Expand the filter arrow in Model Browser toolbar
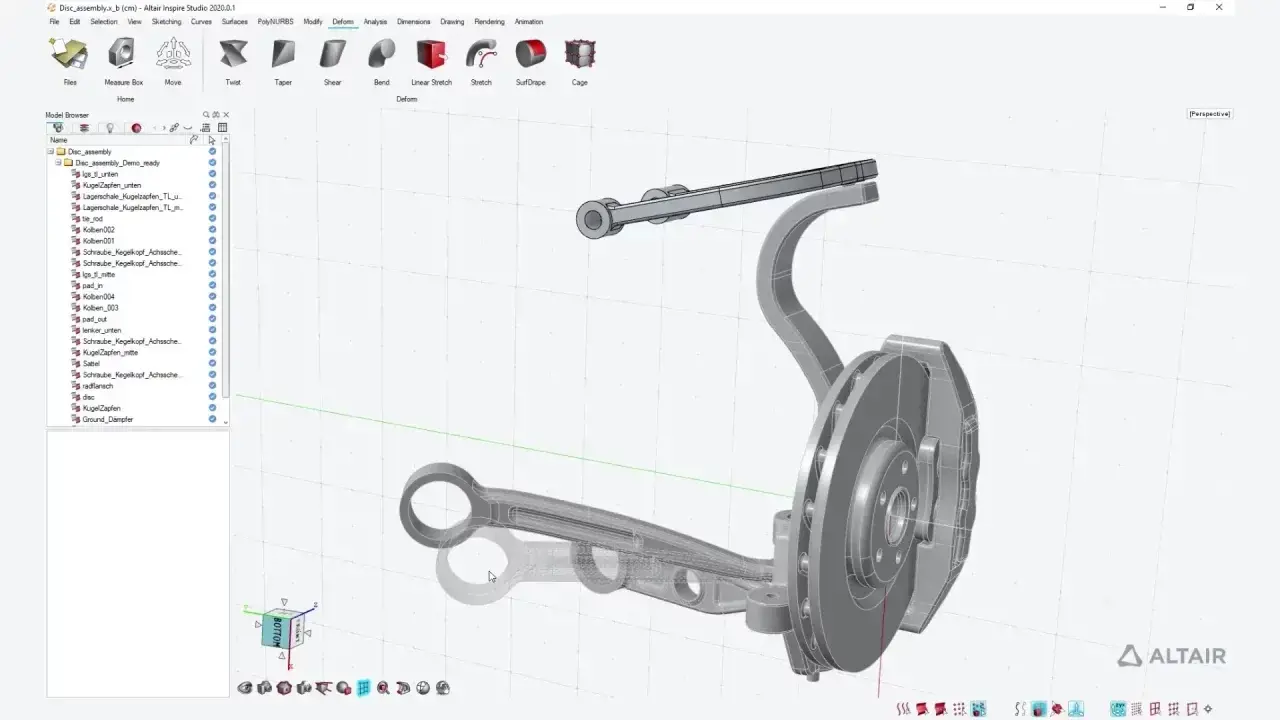This screenshot has width=1280, height=720. pyautogui.click(x=165, y=128)
